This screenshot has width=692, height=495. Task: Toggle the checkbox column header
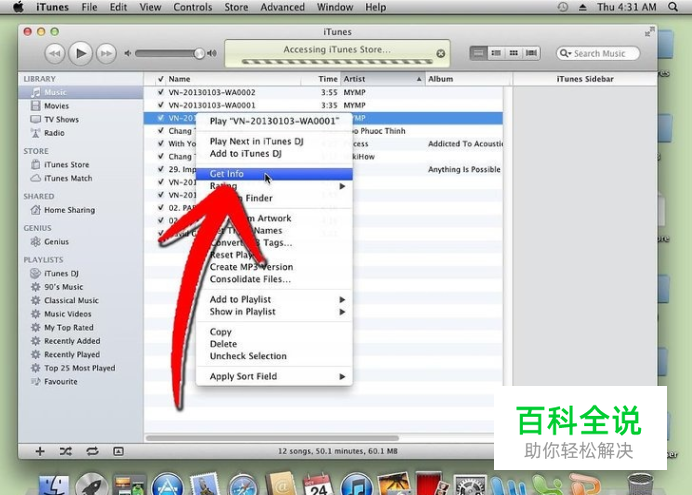click(161, 79)
